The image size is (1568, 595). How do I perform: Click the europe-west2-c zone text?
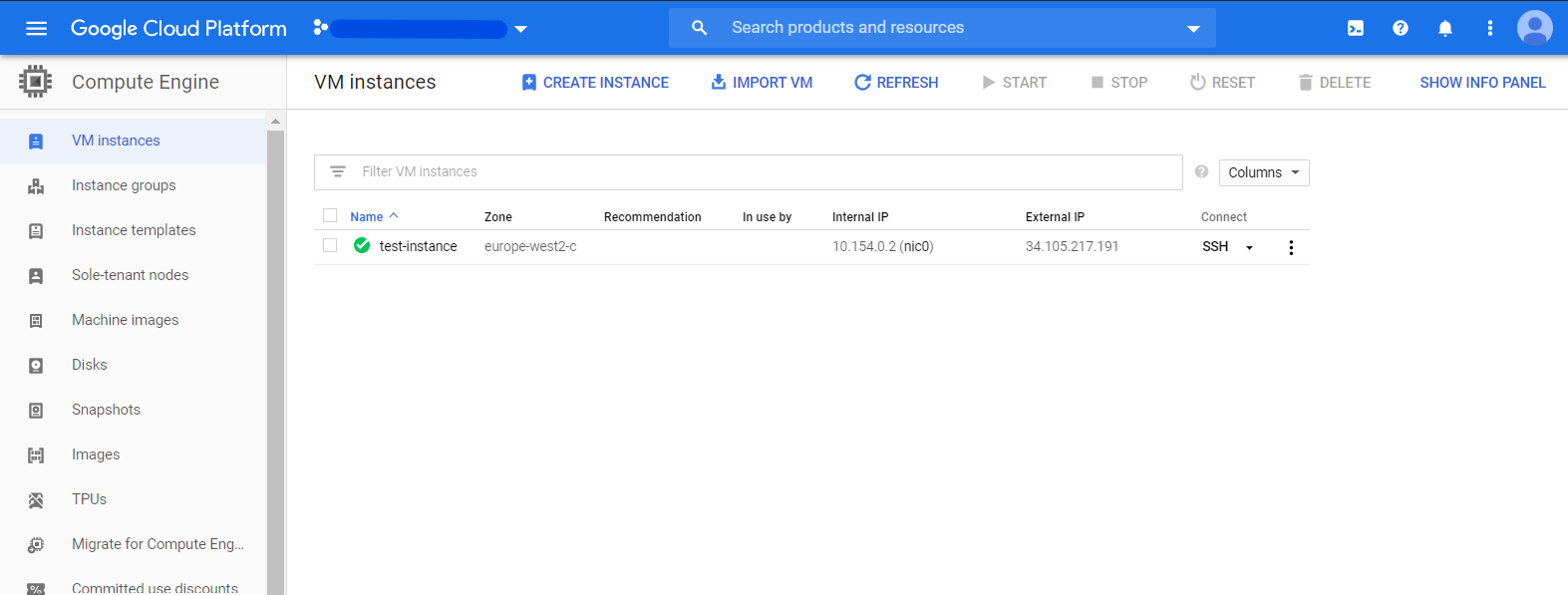click(530, 246)
